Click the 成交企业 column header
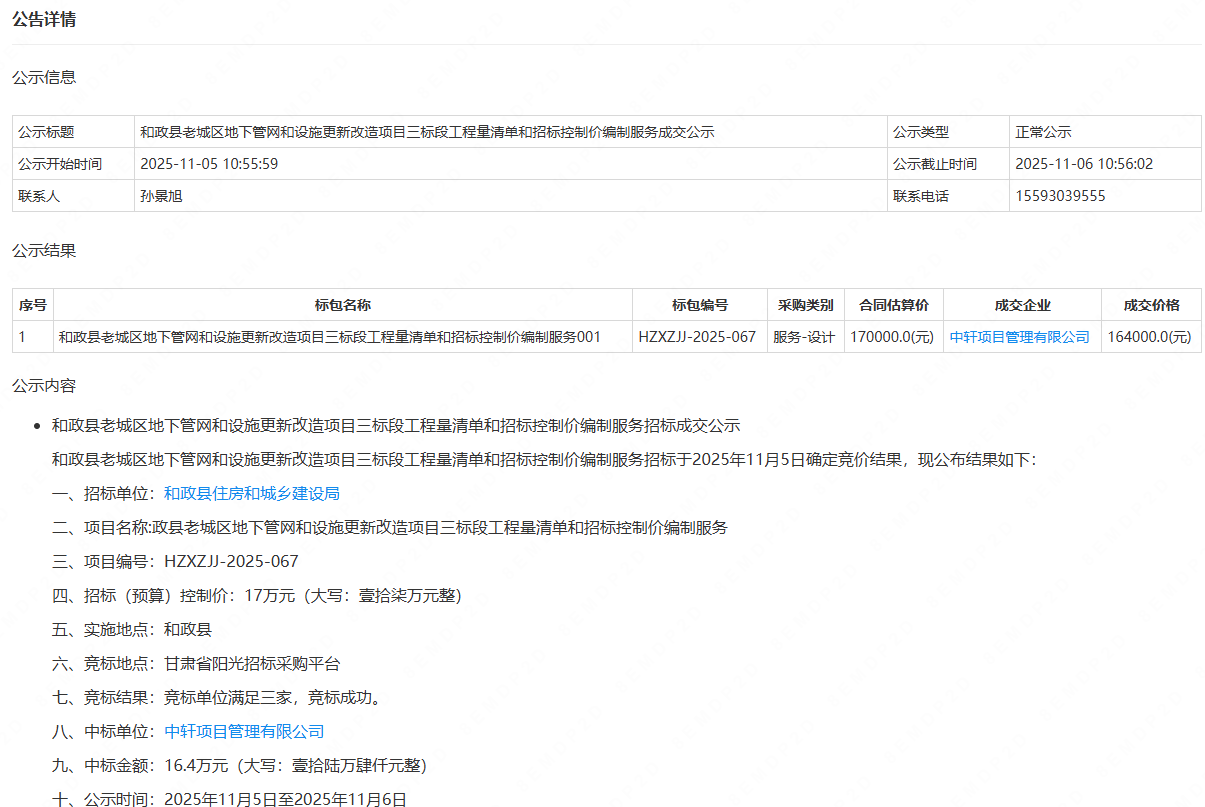 coord(1022,305)
